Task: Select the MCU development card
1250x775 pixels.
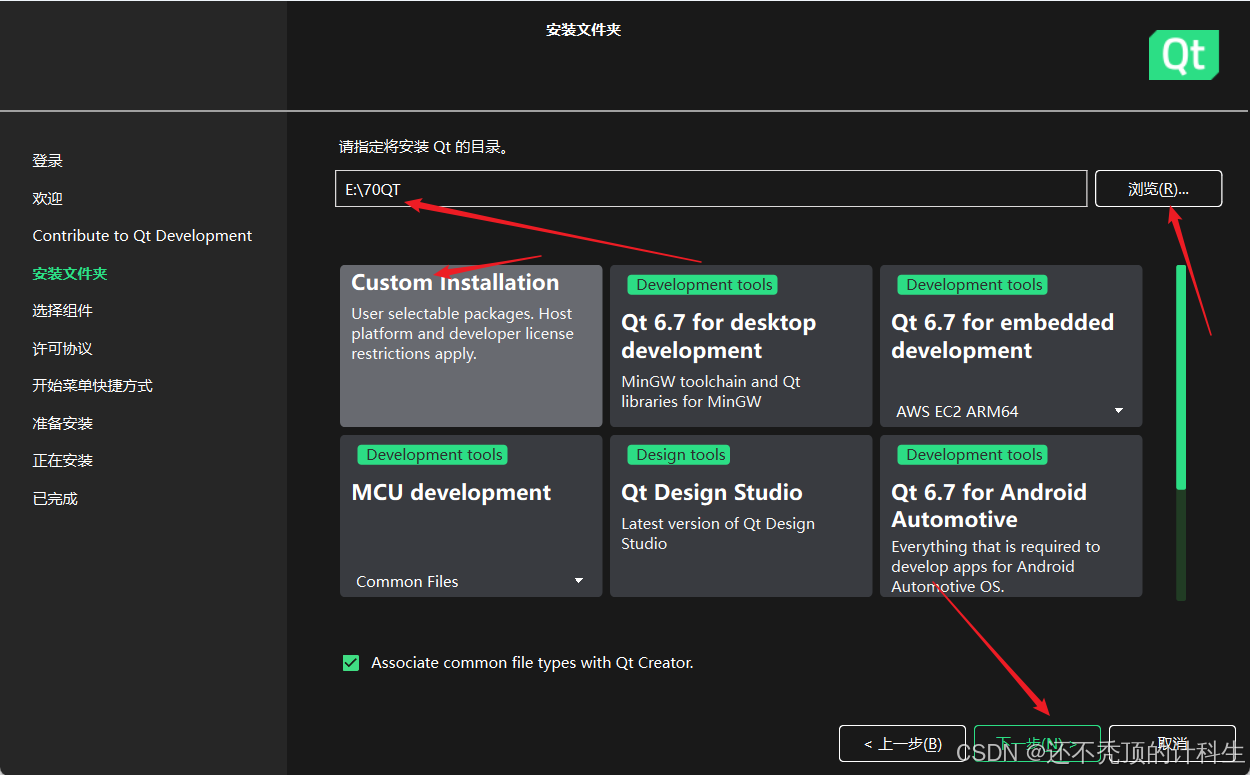Action: [471, 516]
